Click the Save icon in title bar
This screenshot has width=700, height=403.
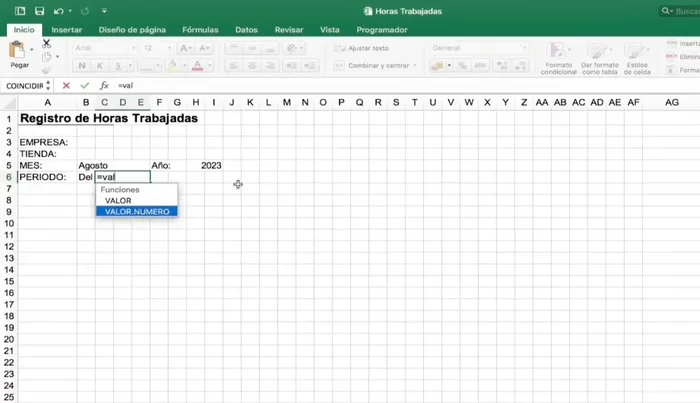(39, 11)
